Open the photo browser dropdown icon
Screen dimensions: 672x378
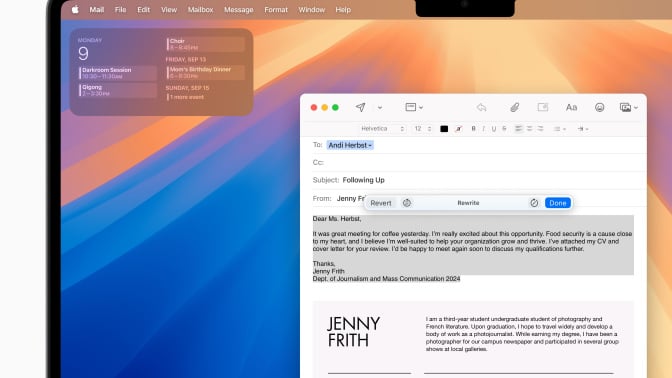pyautogui.click(x=628, y=107)
